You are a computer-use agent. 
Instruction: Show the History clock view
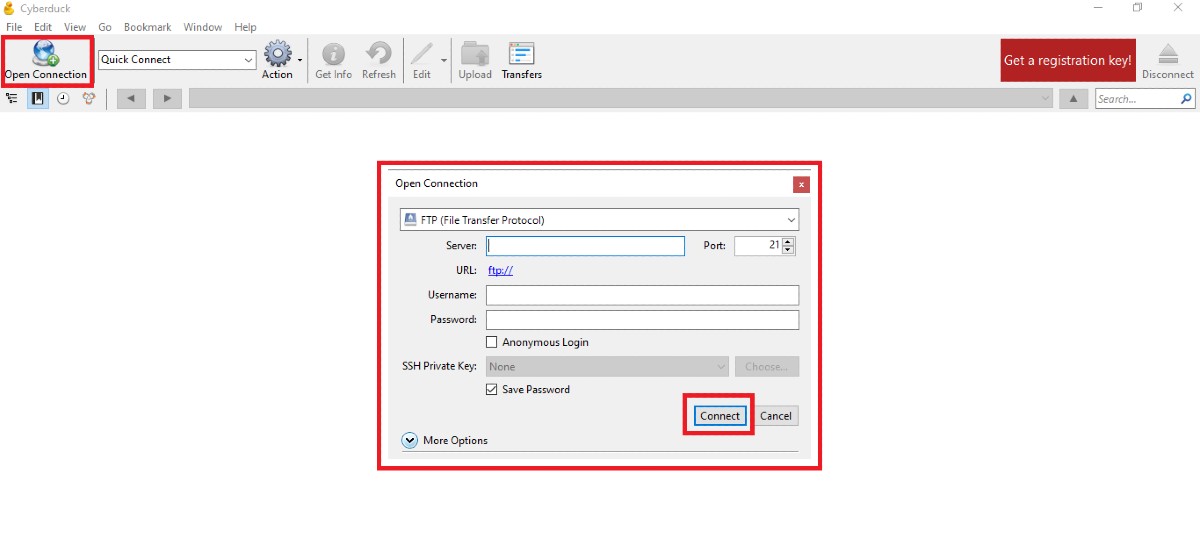[x=63, y=99]
